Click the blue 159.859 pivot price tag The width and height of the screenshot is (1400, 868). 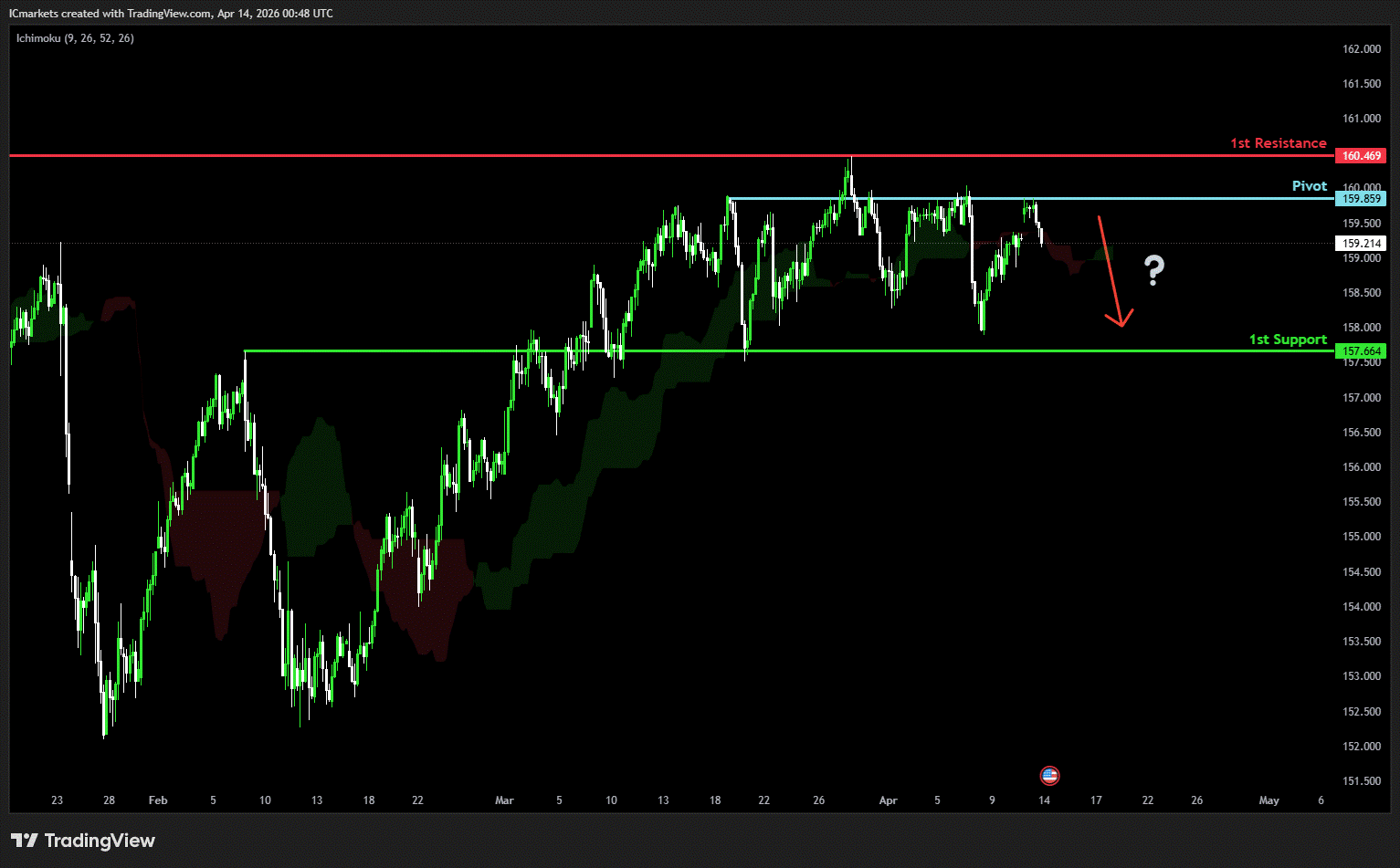point(1360,199)
